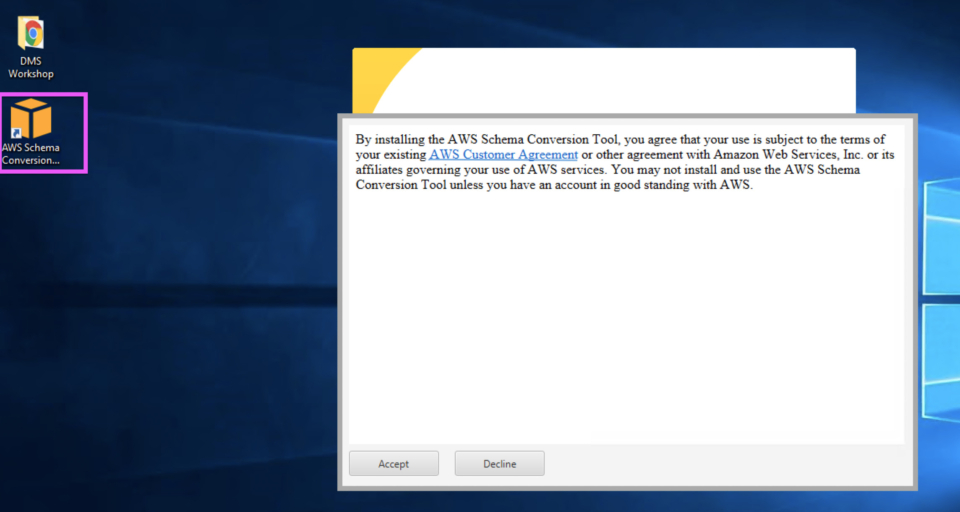Open the AWS Customer Agreement link
The width and height of the screenshot is (960, 512).
tap(503, 155)
